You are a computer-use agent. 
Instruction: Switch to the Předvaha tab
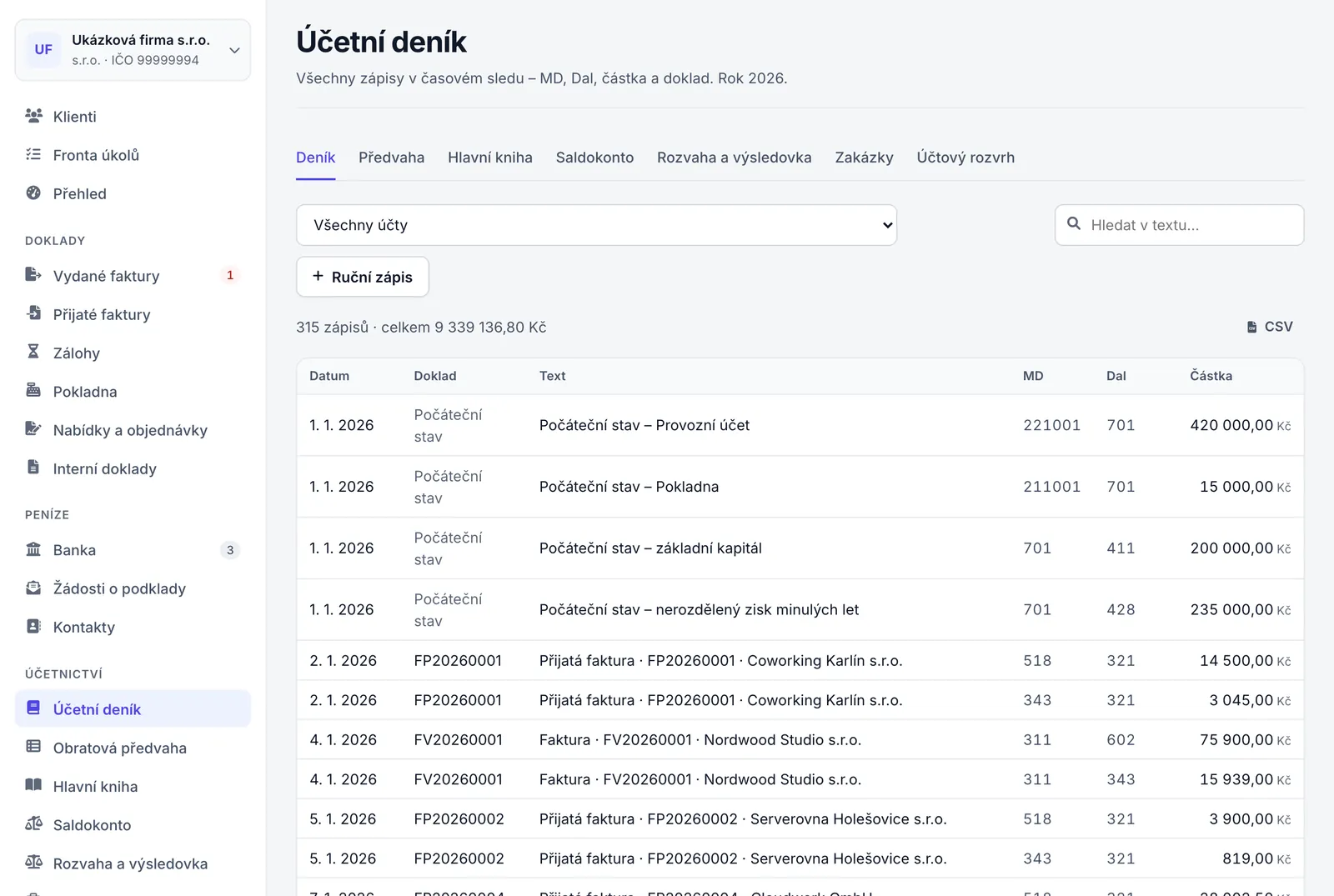(391, 158)
